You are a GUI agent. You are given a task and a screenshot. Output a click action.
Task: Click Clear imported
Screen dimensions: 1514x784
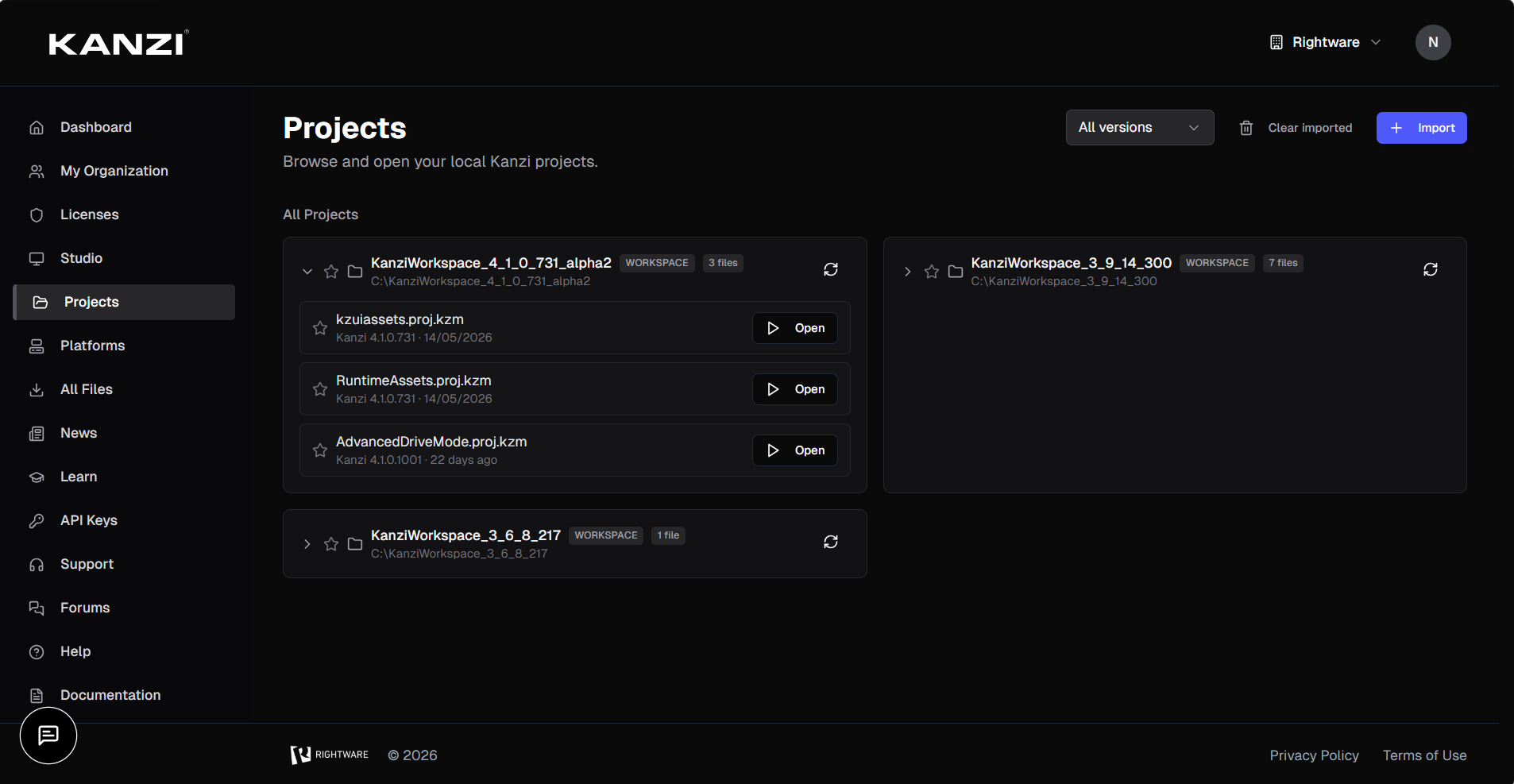(x=1296, y=128)
